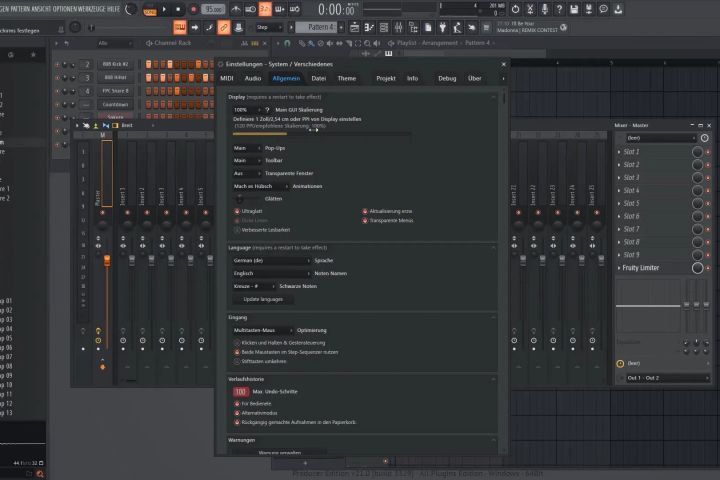
Task: Toggle overdub blend recording icon
Action: click(280, 9)
